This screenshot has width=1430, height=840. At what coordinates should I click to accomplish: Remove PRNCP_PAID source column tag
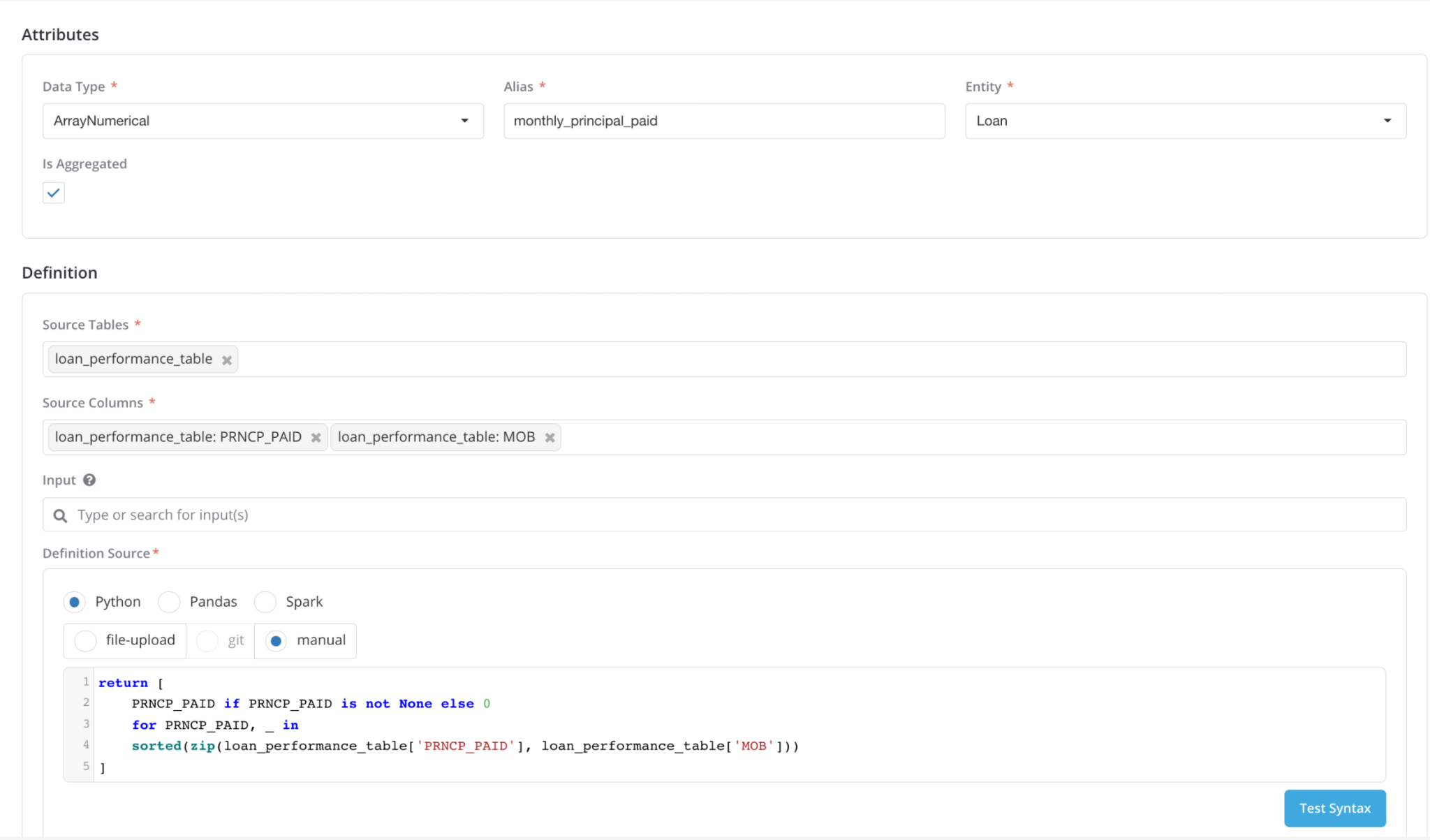coord(316,438)
